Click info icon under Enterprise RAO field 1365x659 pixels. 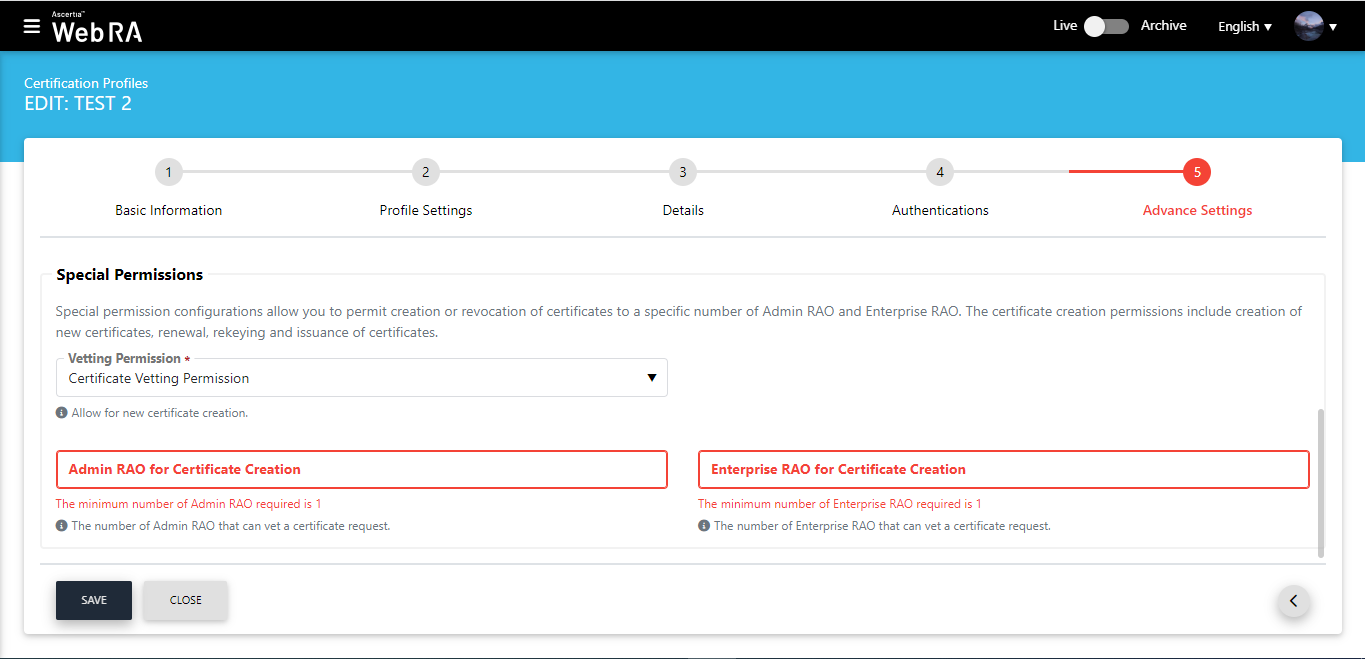point(704,526)
